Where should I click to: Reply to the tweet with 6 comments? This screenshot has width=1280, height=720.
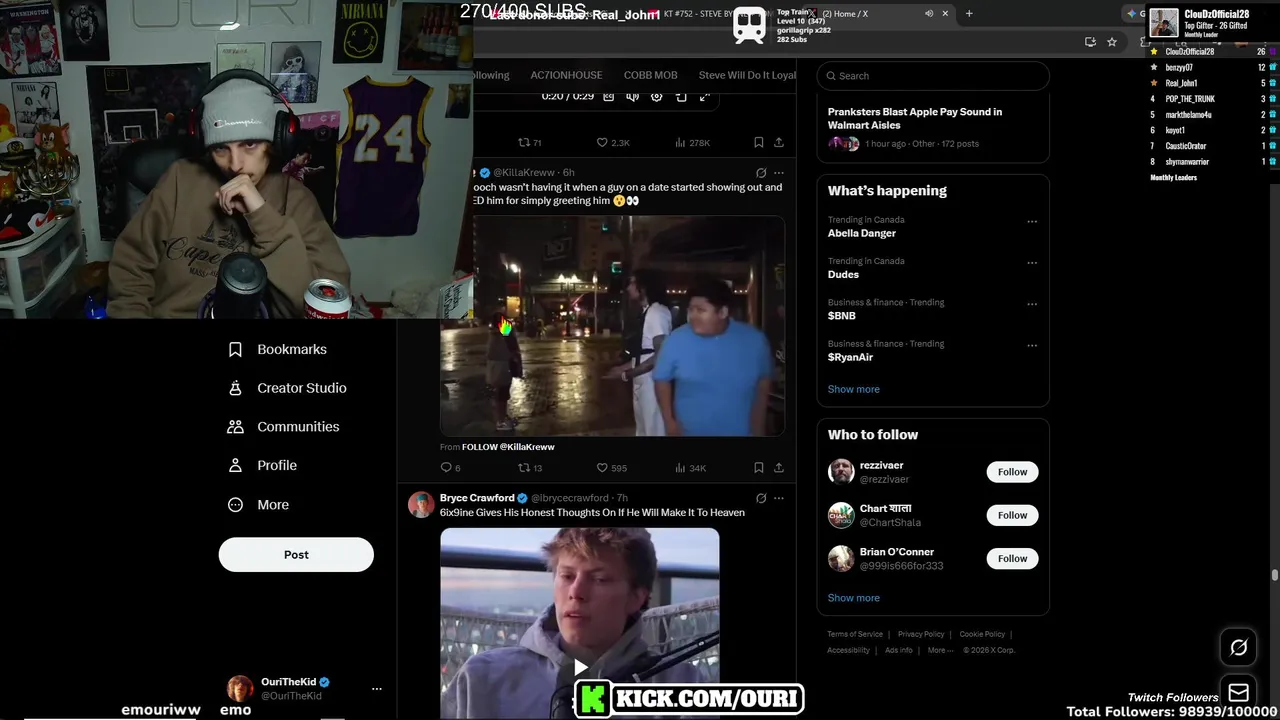450,467
